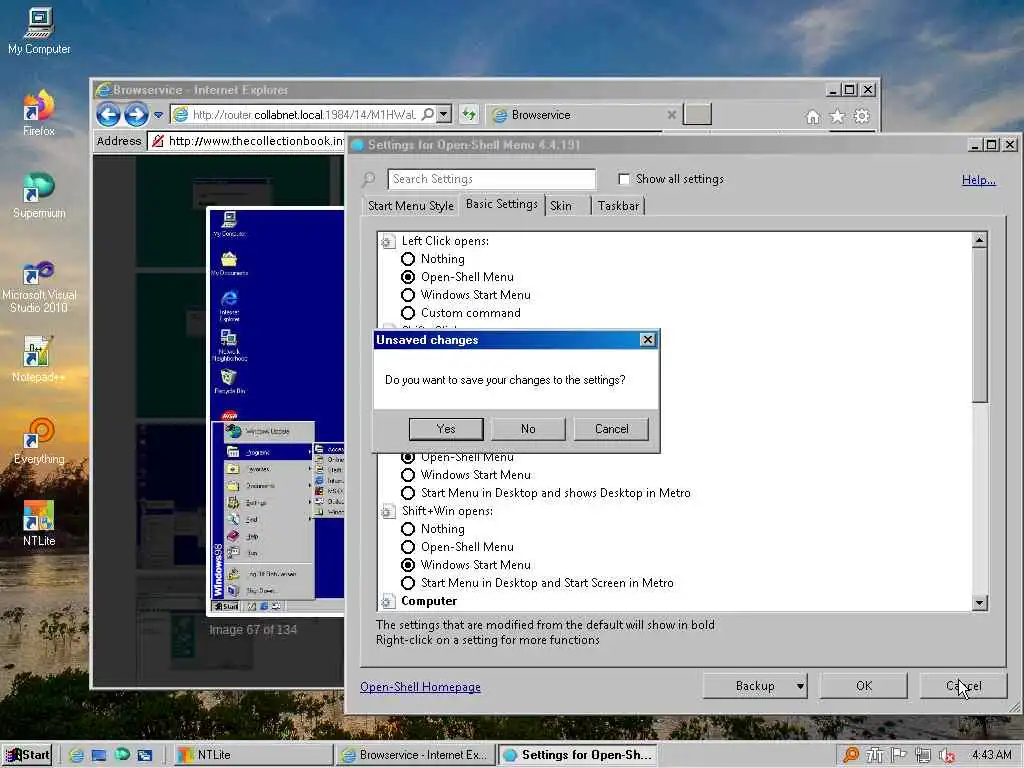
Task: Select Open-Shell Menu under Left Click opens
Action: pos(408,277)
